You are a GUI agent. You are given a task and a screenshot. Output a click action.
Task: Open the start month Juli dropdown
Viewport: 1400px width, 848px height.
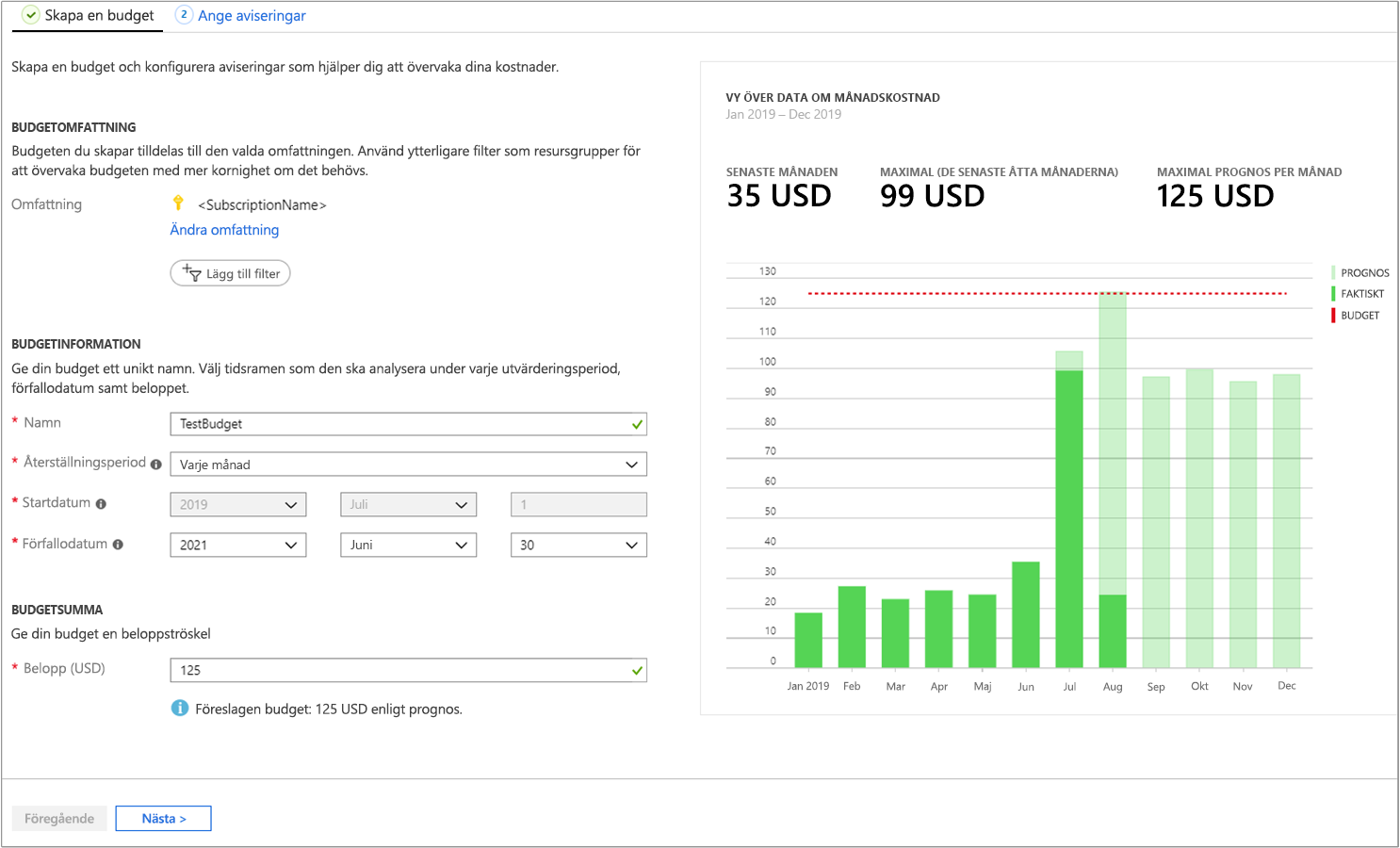pos(408,505)
